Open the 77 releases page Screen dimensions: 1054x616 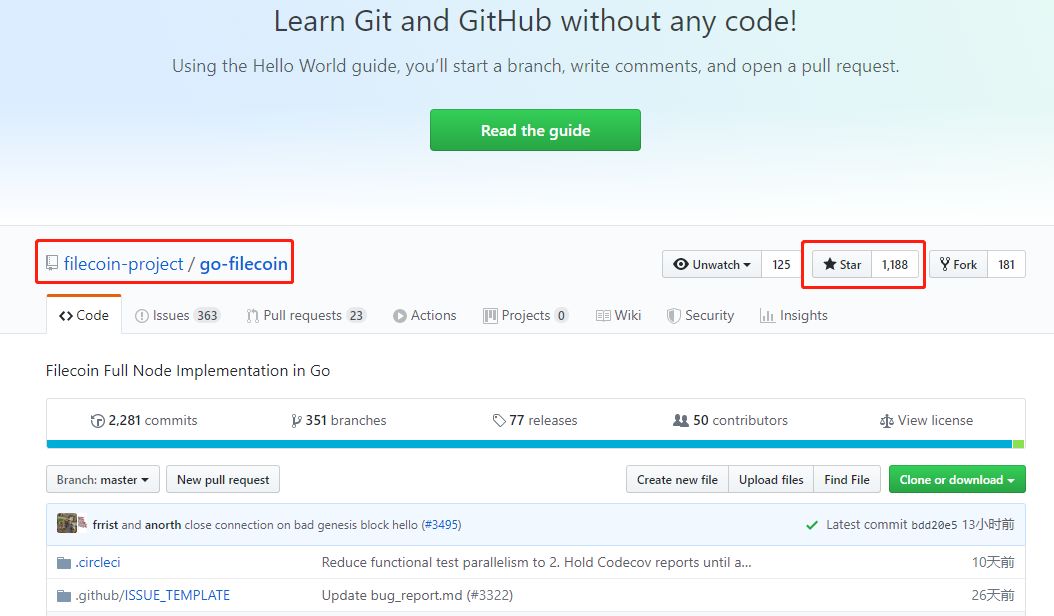535,420
